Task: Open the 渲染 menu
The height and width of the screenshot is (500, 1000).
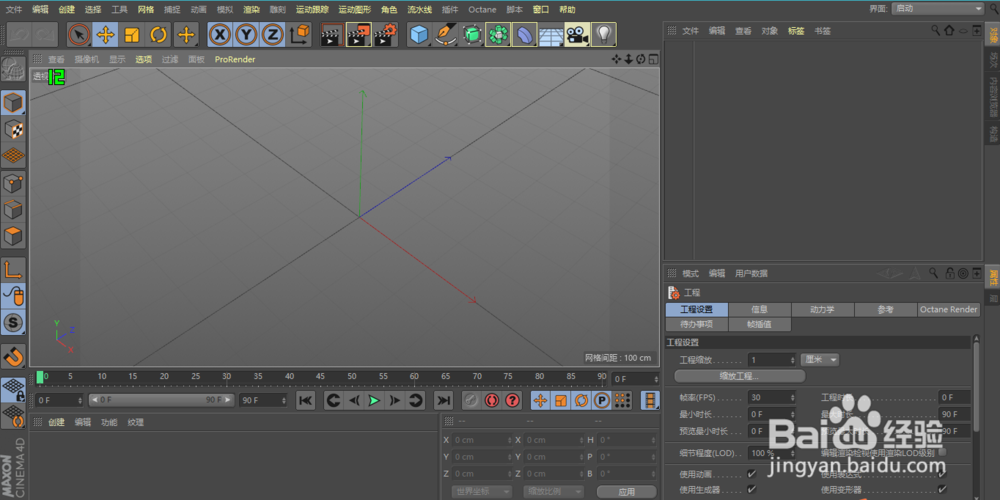Action: [x=251, y=10]
